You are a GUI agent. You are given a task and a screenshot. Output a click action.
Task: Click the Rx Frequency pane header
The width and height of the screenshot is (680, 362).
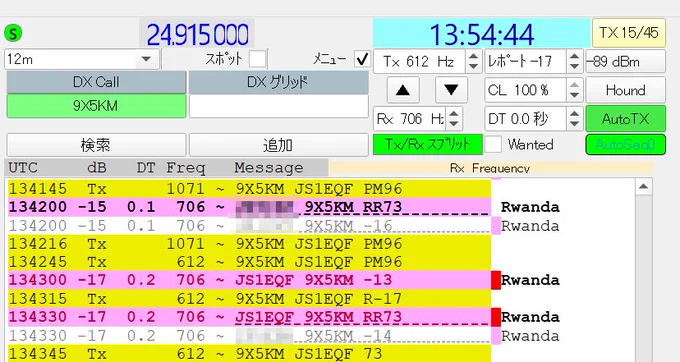click(490, 168)
